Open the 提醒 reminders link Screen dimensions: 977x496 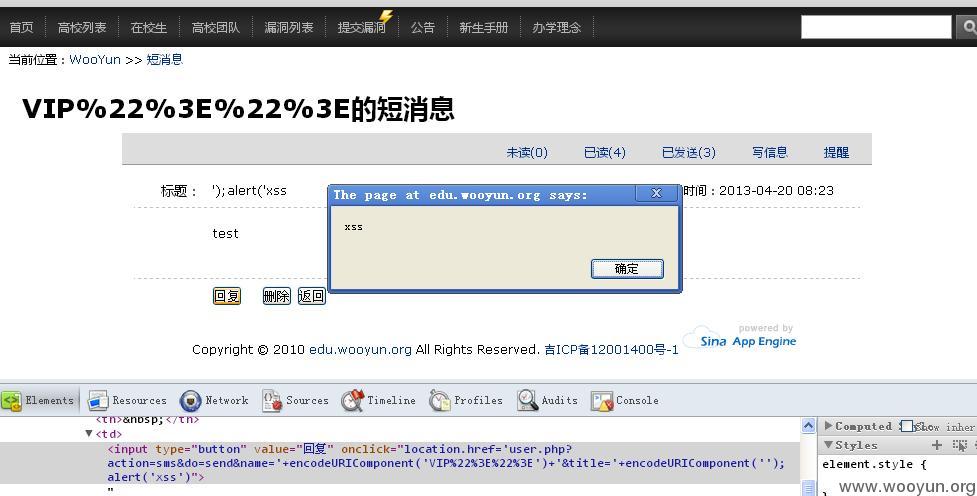(836, 153)
